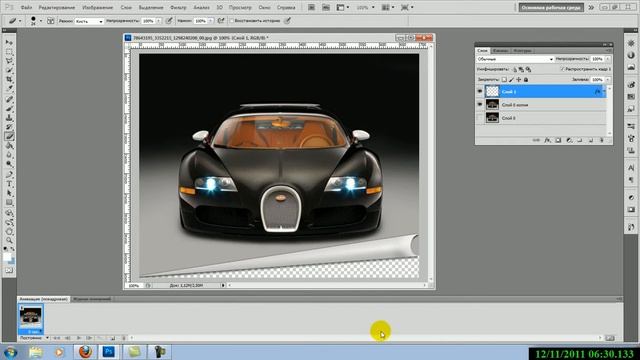The height and width of the screenshot is (360, 640).
Task: Add a layer style with the fx button
Action: (547, 140)
